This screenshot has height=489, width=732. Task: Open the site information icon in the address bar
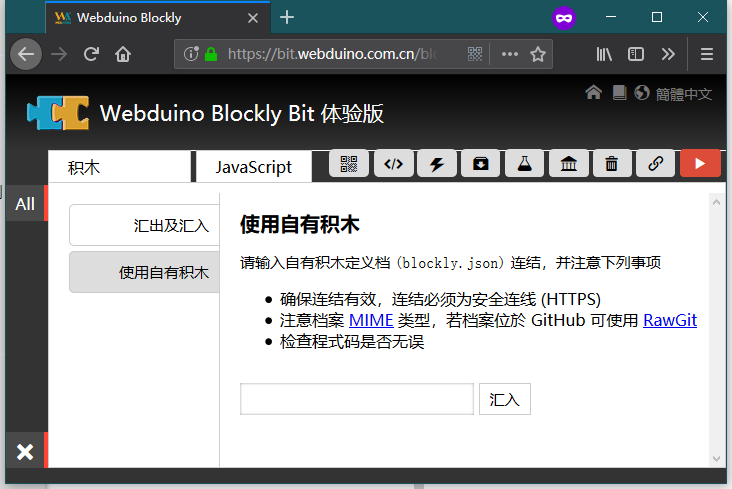coord(191,54)
